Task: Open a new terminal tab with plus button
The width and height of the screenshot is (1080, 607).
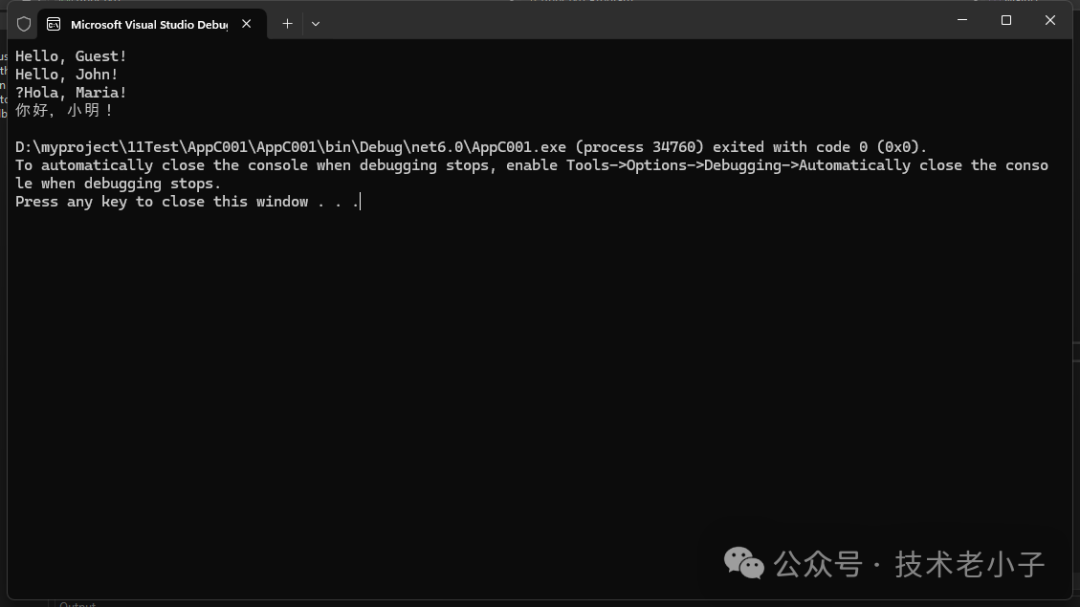Action: click(x=287, y=24)
